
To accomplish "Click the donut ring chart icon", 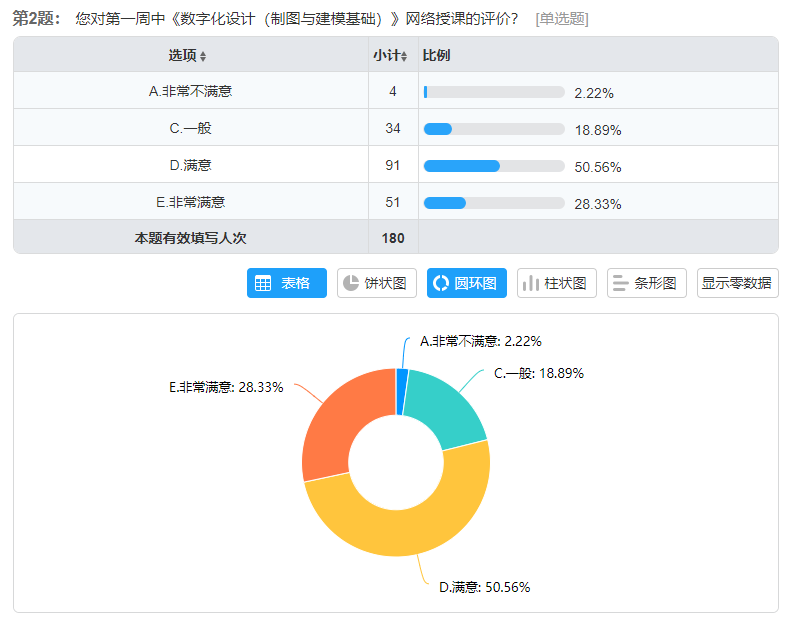I will click(x=440, y=283).
